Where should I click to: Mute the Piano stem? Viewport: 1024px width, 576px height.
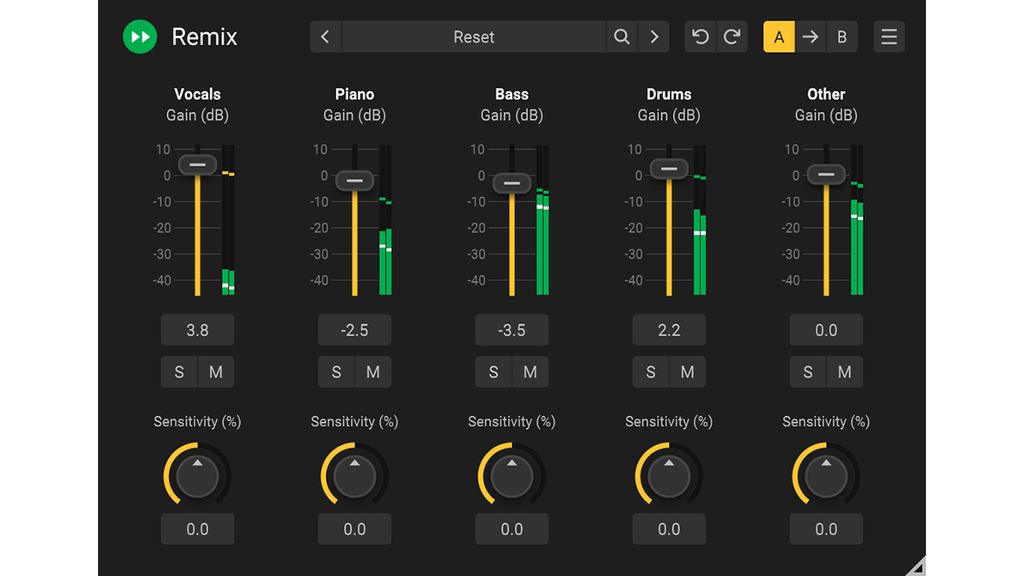[372, 371]
